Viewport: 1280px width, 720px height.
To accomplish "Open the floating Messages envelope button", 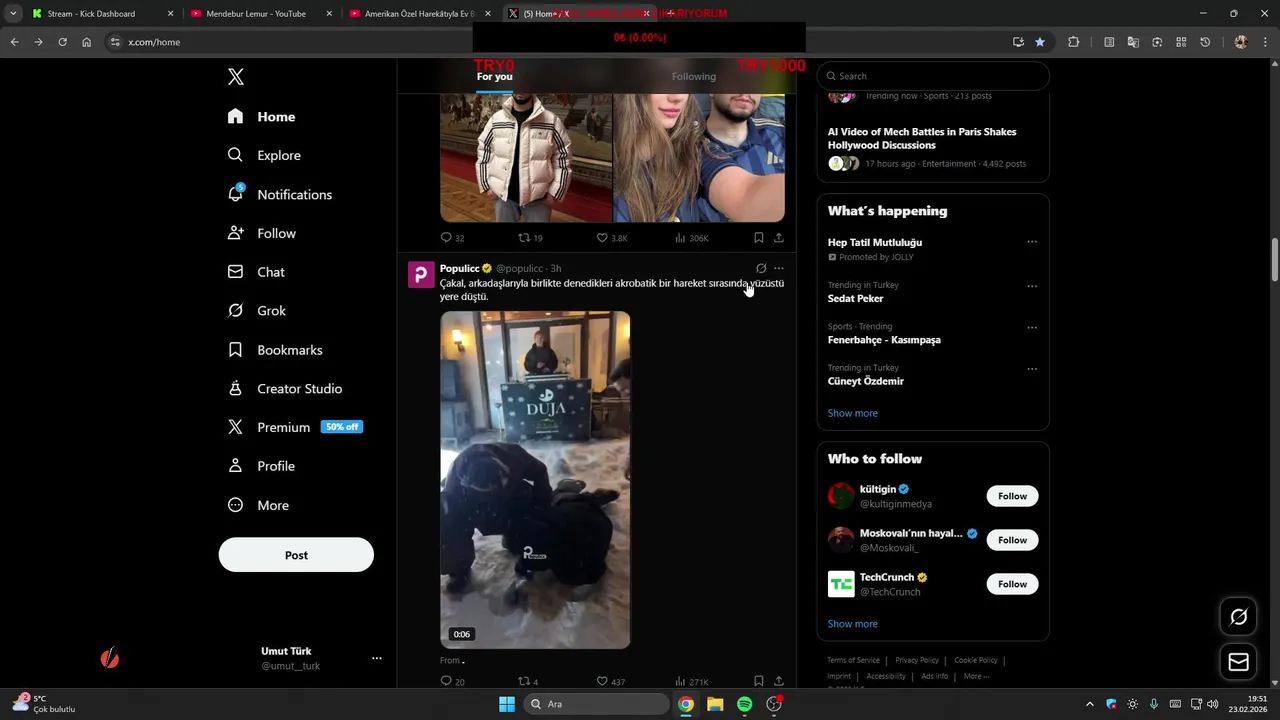I will click(x=1238, y=662).
